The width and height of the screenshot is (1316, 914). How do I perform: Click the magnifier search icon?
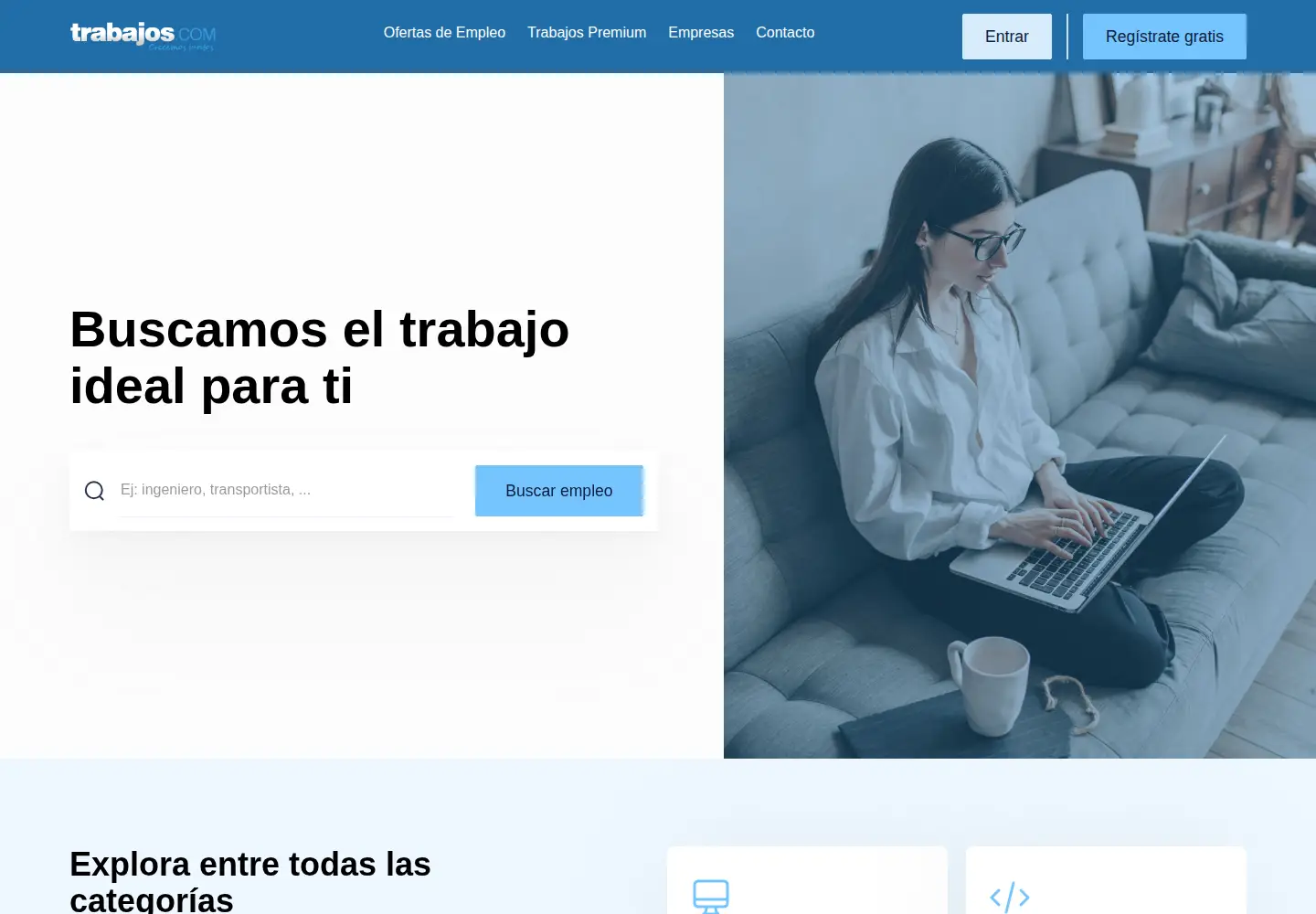tap(94, 491)
